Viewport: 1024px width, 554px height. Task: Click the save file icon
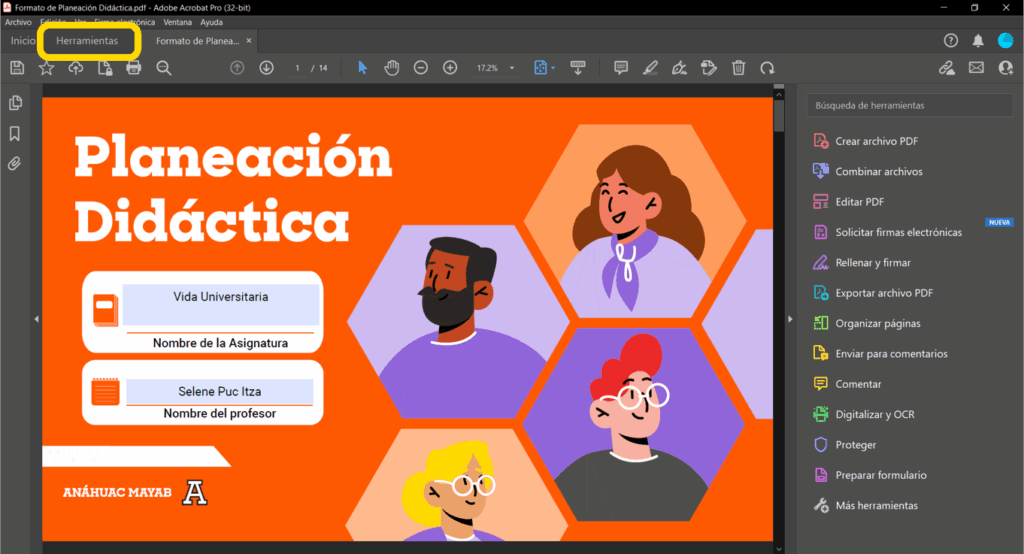point(17,68)
